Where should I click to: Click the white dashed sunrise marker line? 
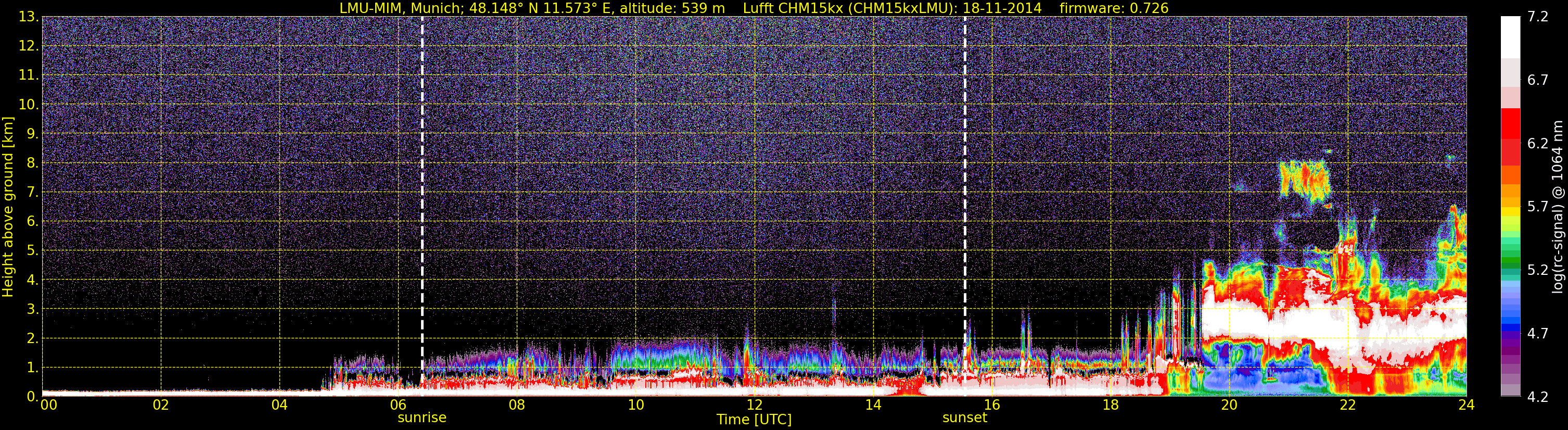pyautogui.click(x=423, y=206)
